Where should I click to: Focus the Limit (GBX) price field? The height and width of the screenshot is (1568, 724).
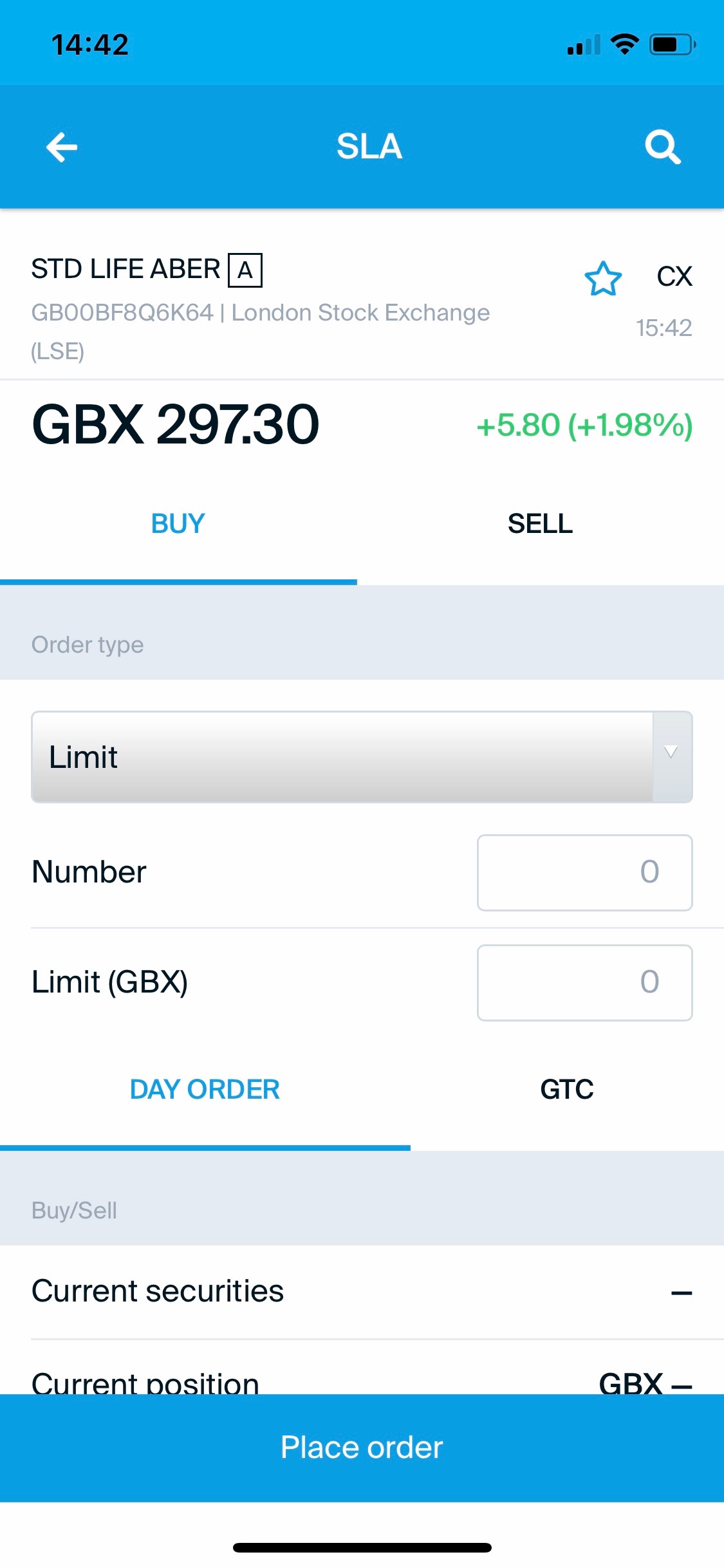pyautogui.click(x=584, y=983)
